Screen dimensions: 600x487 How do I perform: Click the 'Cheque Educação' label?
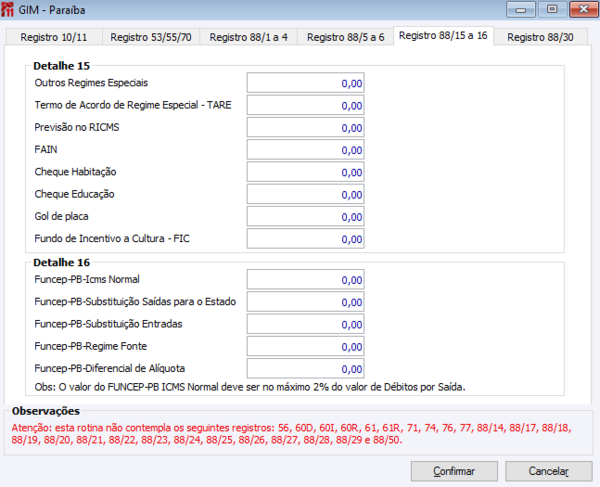(x=74, y=194)
